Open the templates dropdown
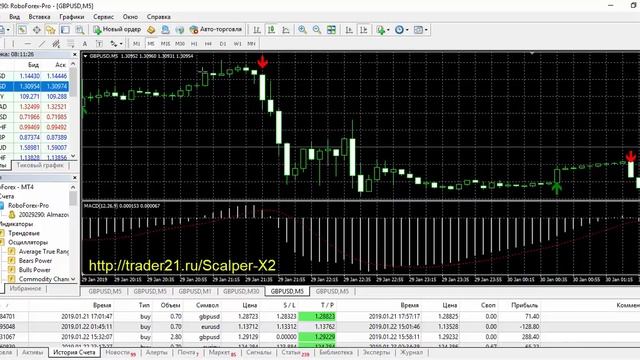This screenshot has width=640, height=360. coord(420,30)
